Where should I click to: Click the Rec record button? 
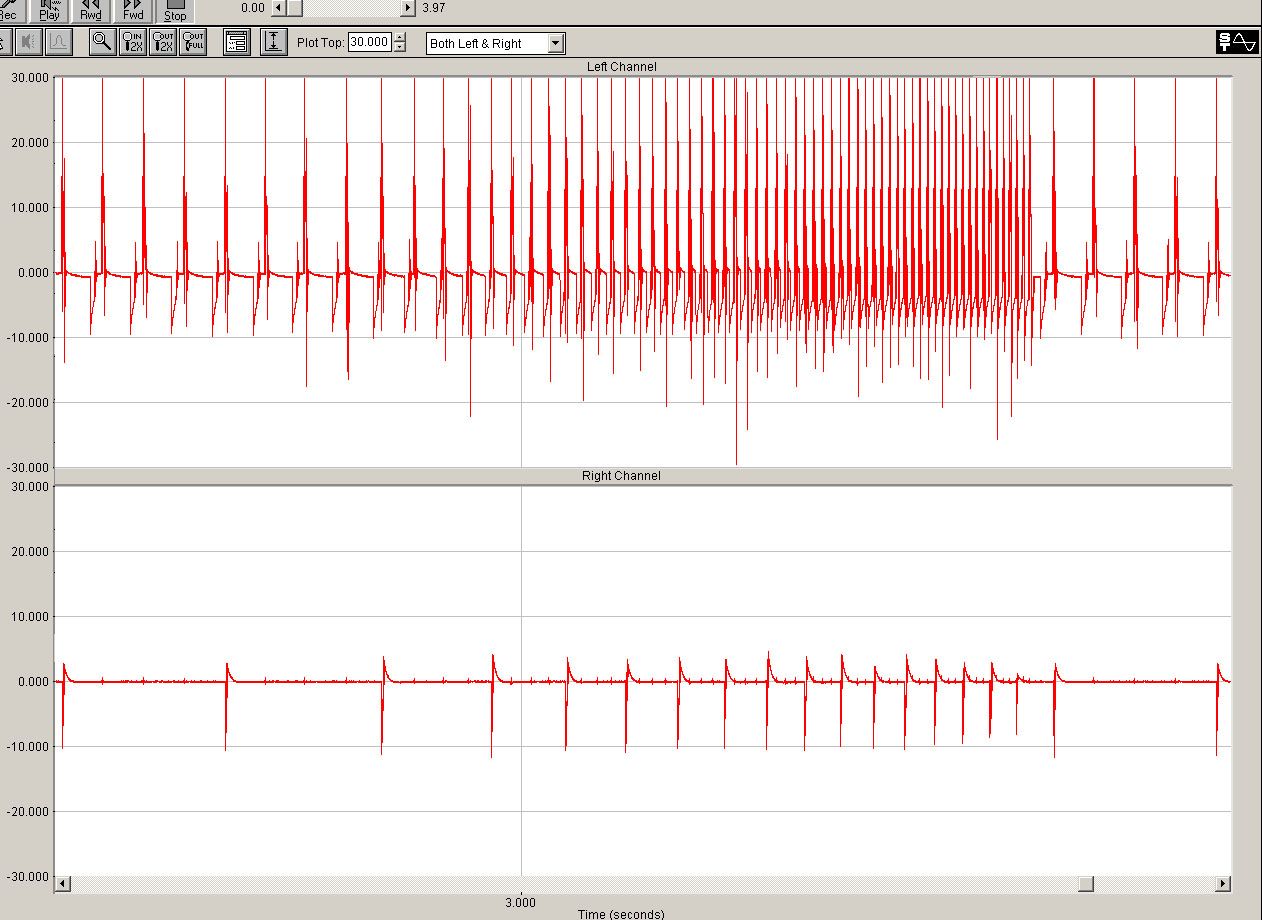[x=11, y=10]
